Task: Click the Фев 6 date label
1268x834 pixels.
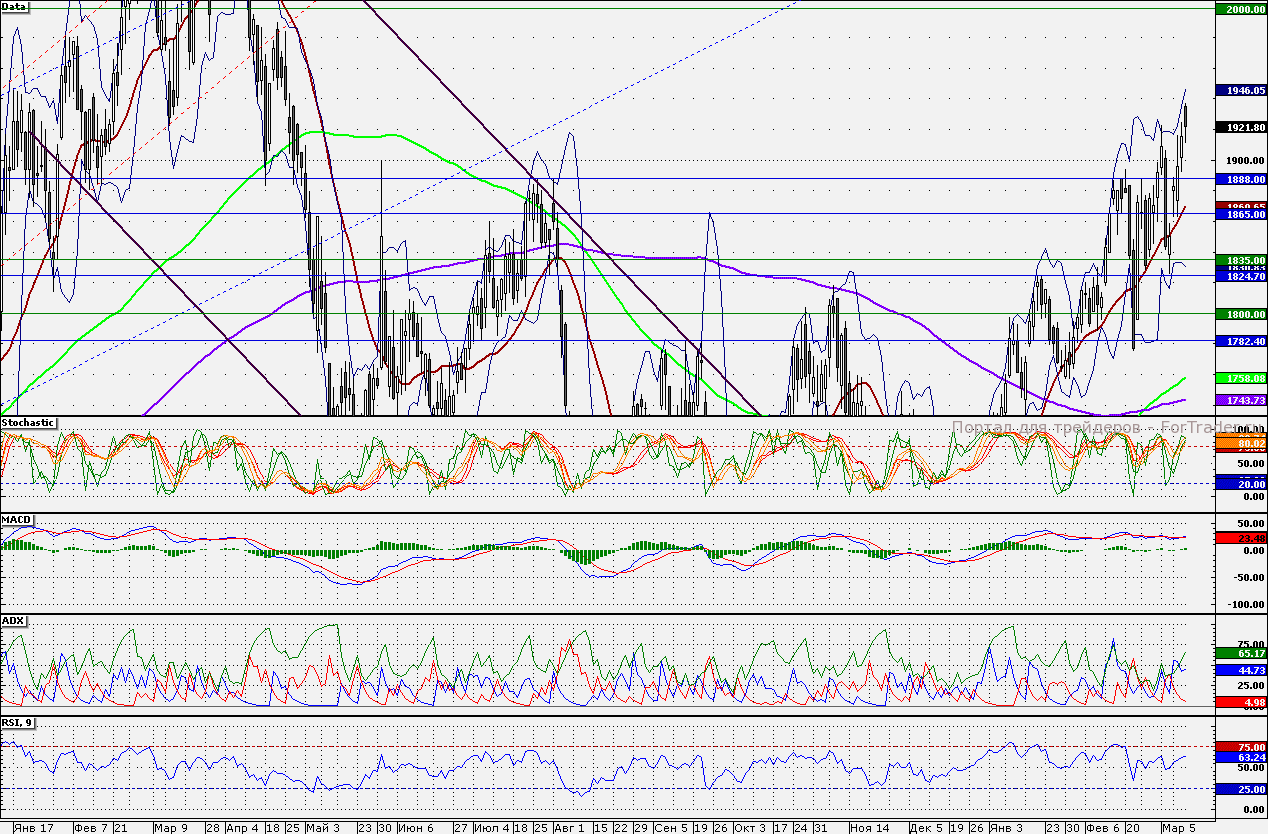Action: click(1102, 828)
